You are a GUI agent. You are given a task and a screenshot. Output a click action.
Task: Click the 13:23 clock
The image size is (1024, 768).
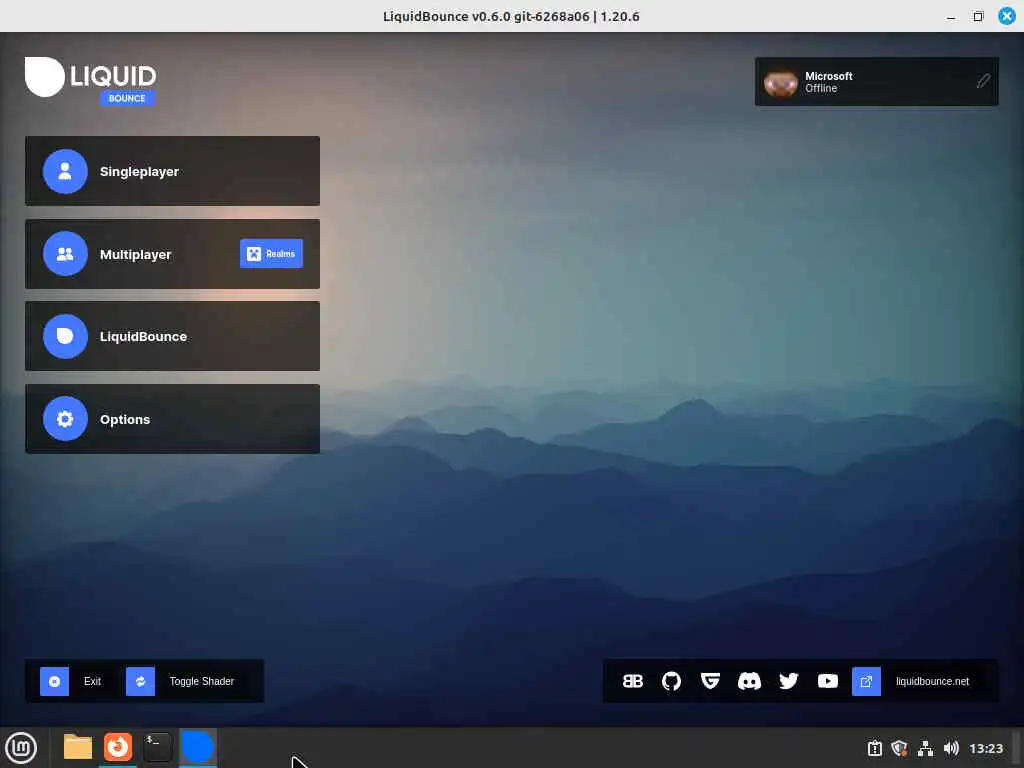tap(985, 748)
